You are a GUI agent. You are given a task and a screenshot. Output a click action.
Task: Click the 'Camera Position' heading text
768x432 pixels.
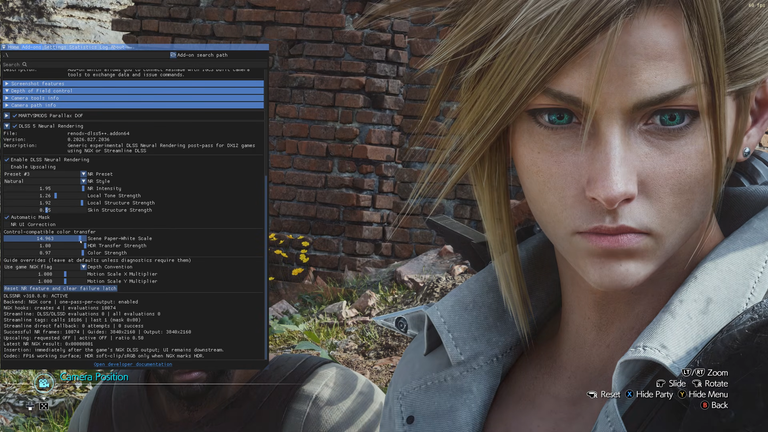point(94,377)
